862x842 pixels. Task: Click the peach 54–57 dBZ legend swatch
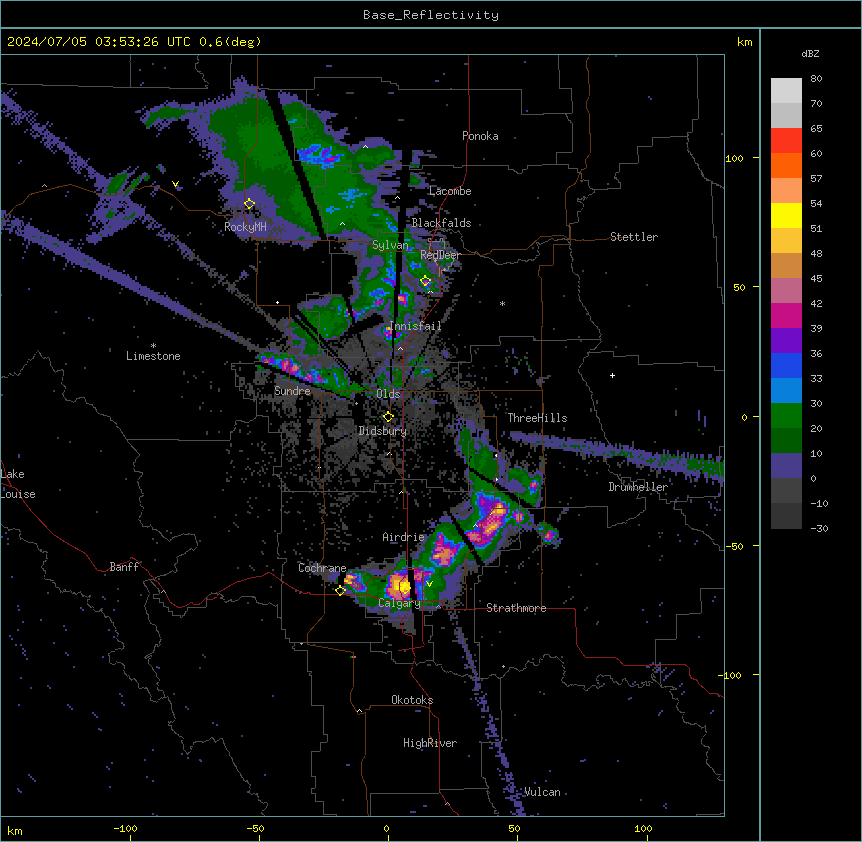[786, 191]
